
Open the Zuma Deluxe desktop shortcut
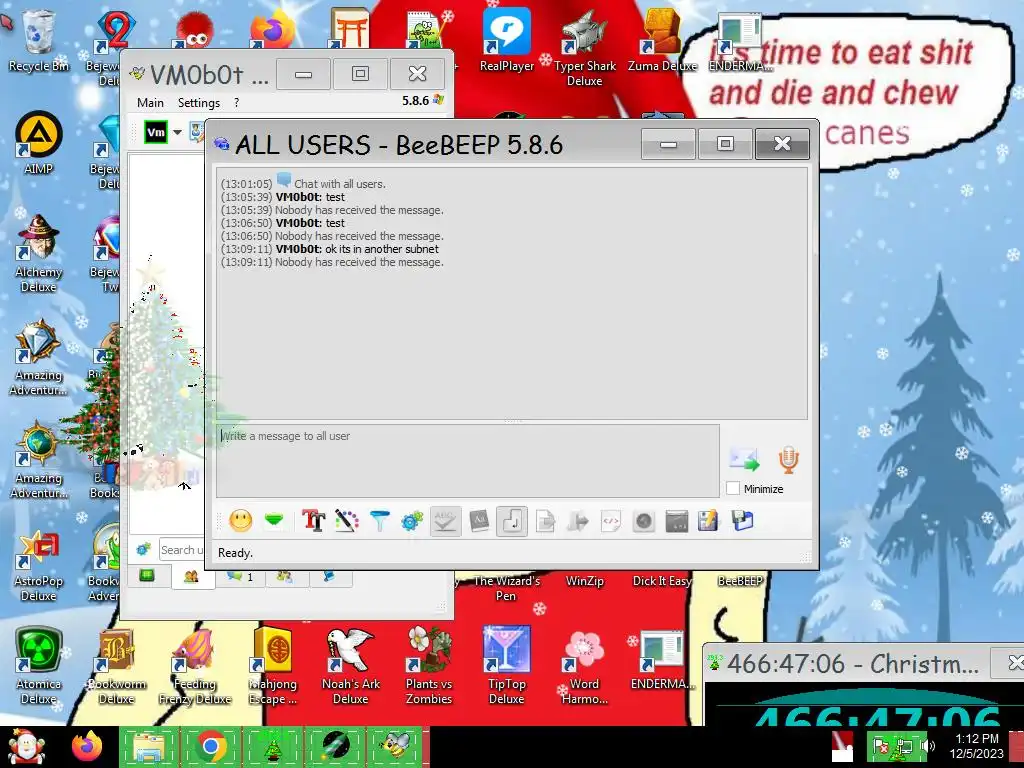(x=662, y=40)
